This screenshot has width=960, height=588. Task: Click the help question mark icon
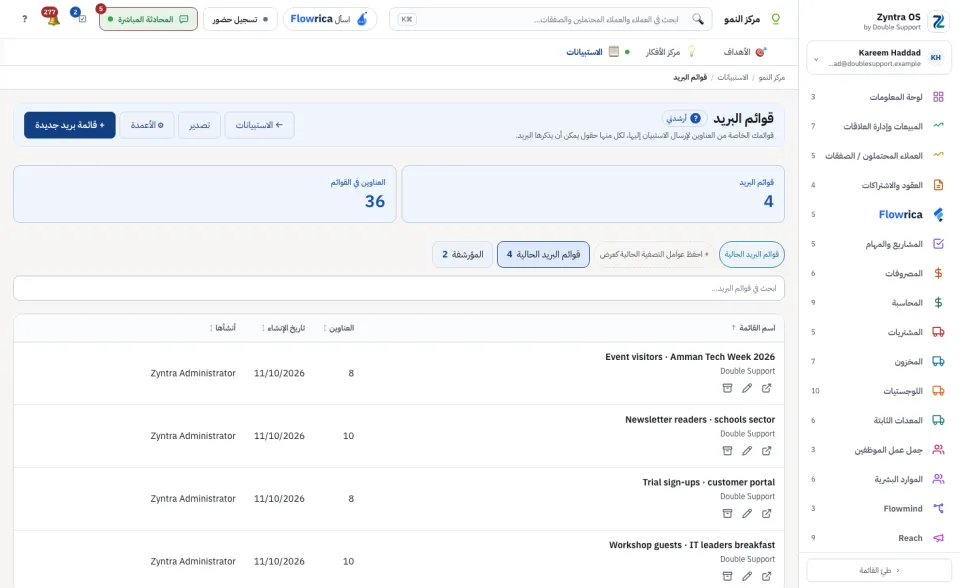[24, 19]
